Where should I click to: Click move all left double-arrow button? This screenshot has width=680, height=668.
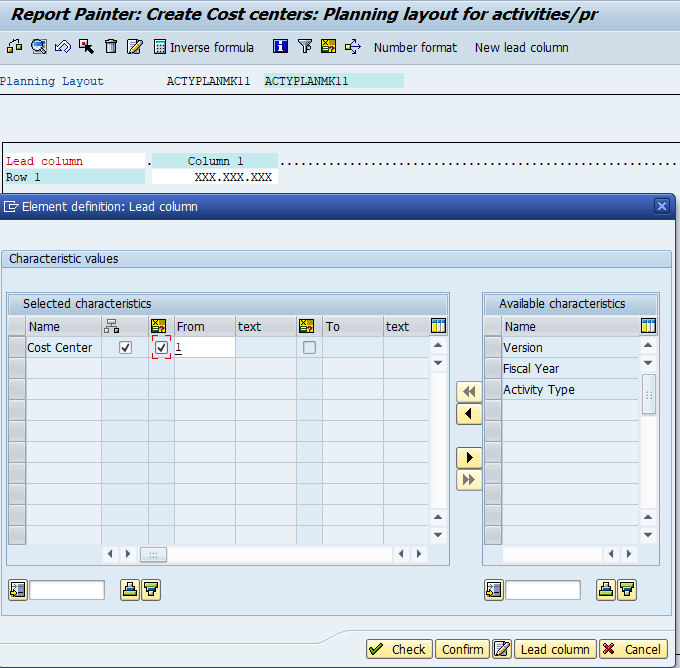coord(468,391)
